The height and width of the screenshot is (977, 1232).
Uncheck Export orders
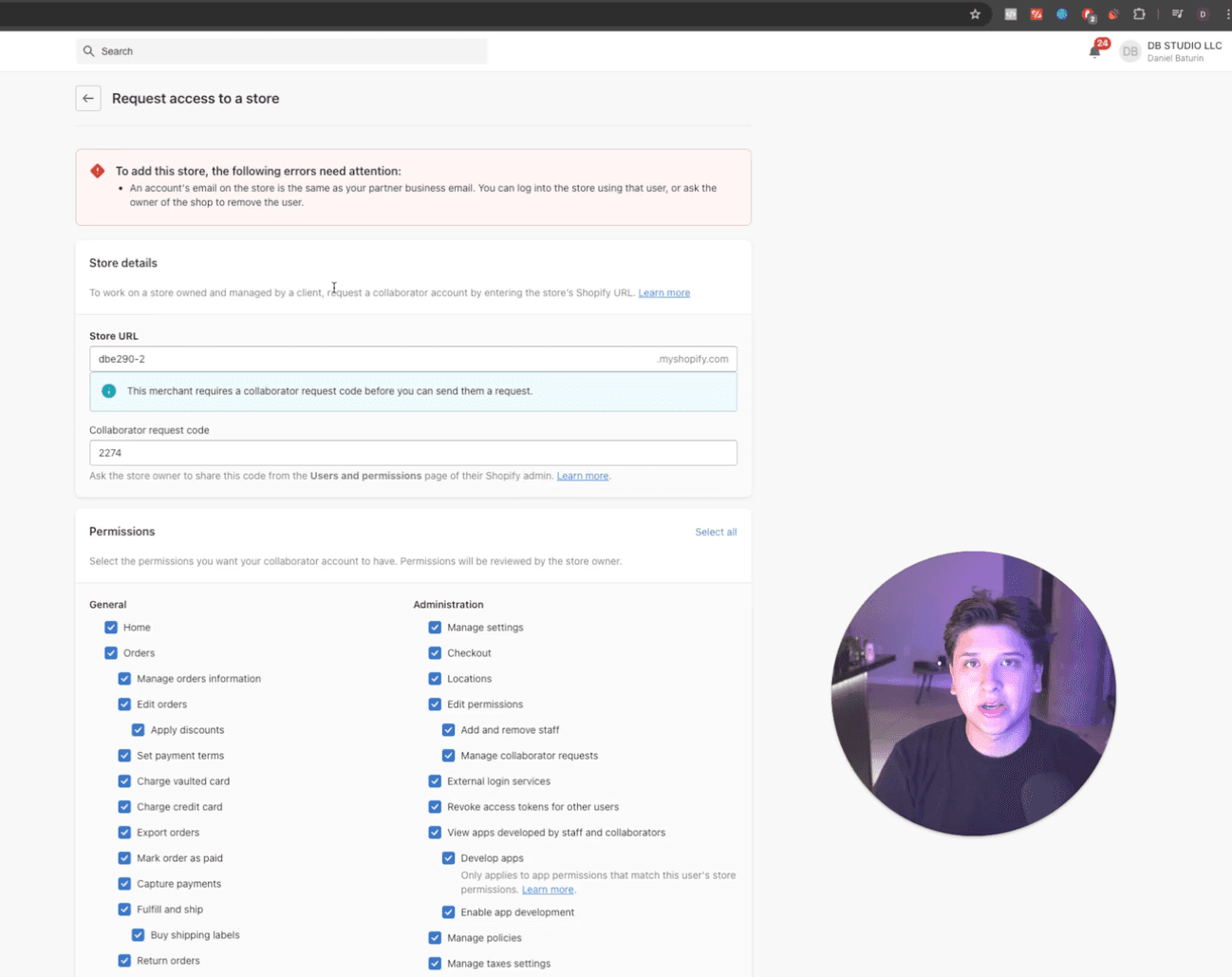(x=124, y=833)
